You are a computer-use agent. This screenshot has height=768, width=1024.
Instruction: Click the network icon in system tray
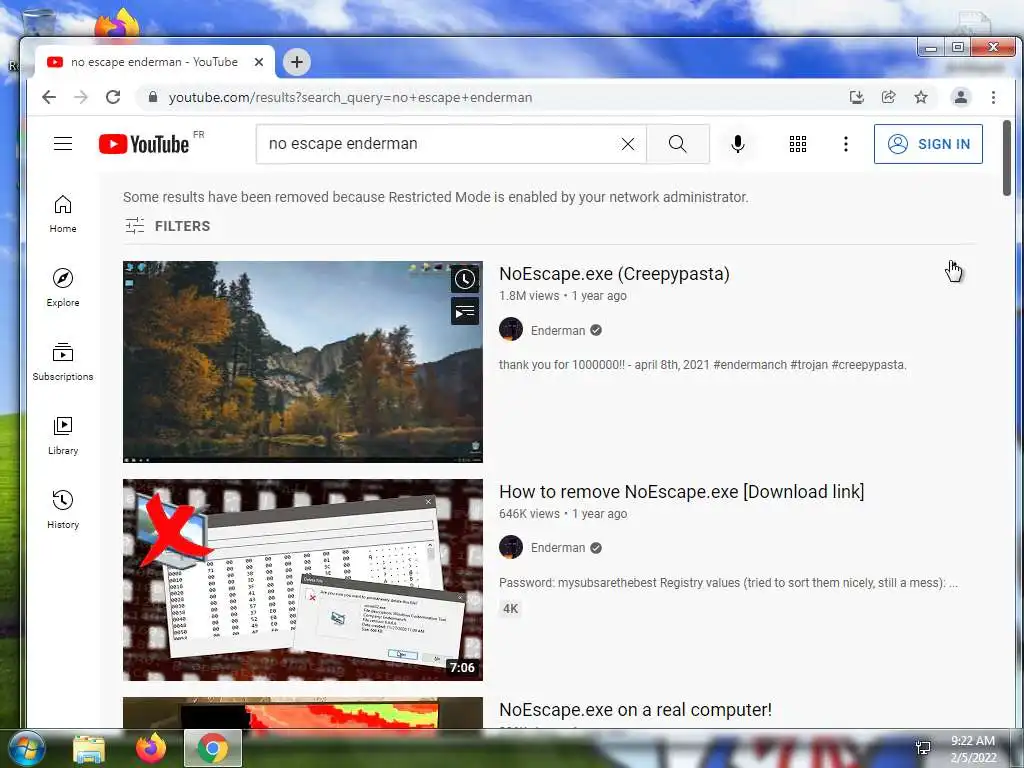point(923,748)
